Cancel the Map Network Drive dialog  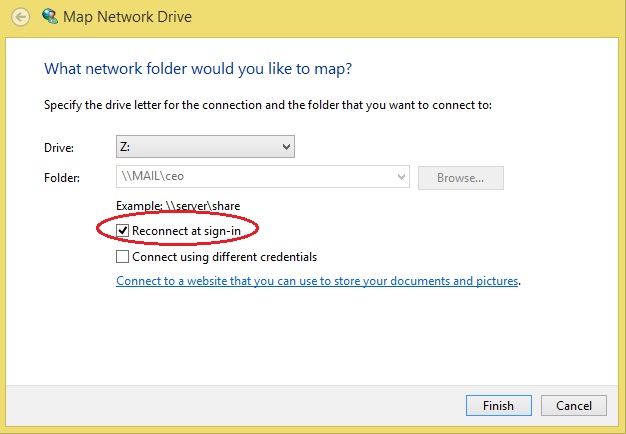pyautogui.click(x=574, y=406)
